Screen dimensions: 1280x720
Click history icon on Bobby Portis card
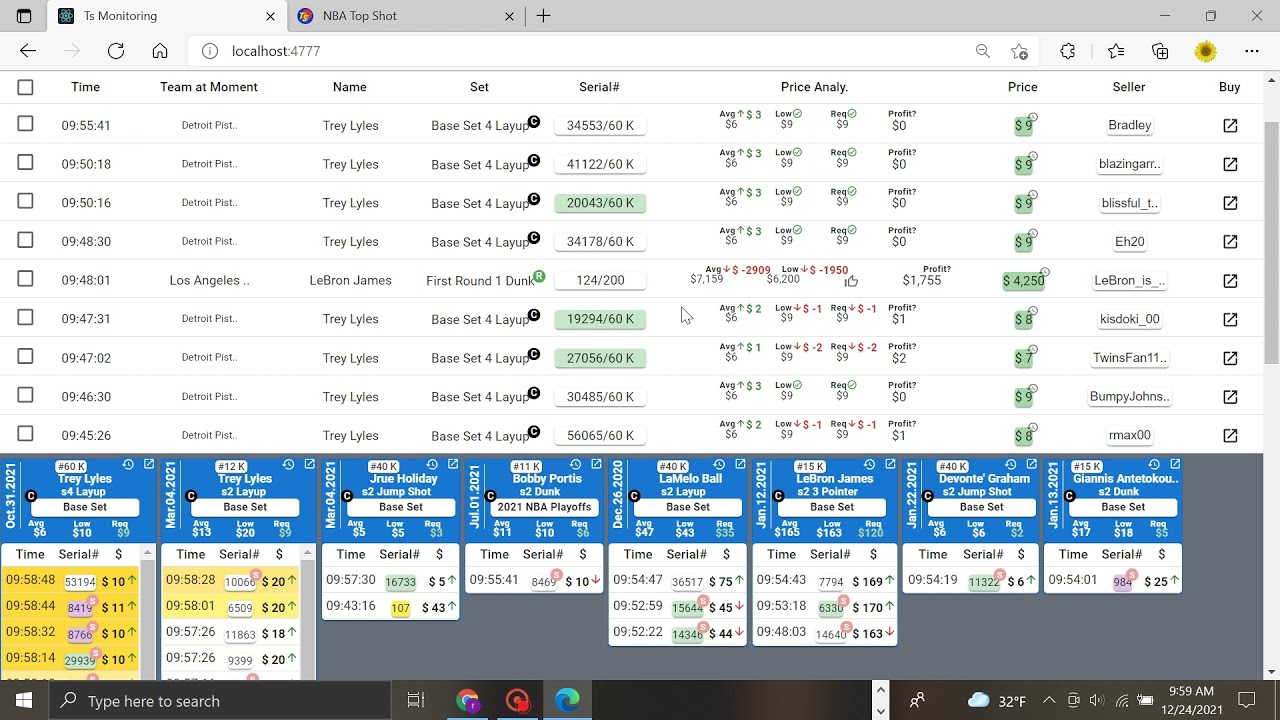(577, 465)
